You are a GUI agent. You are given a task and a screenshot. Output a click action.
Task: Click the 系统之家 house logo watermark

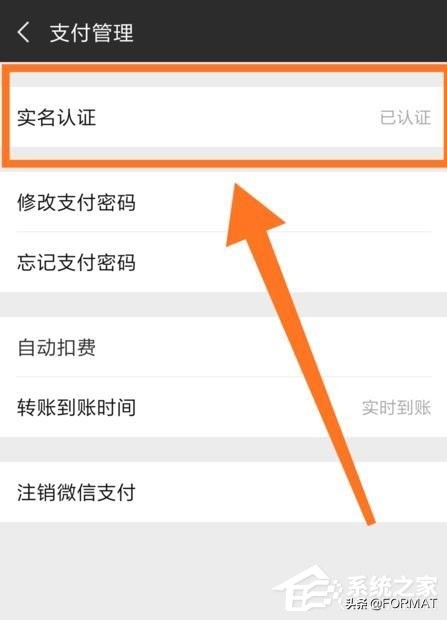pos(309,589)
